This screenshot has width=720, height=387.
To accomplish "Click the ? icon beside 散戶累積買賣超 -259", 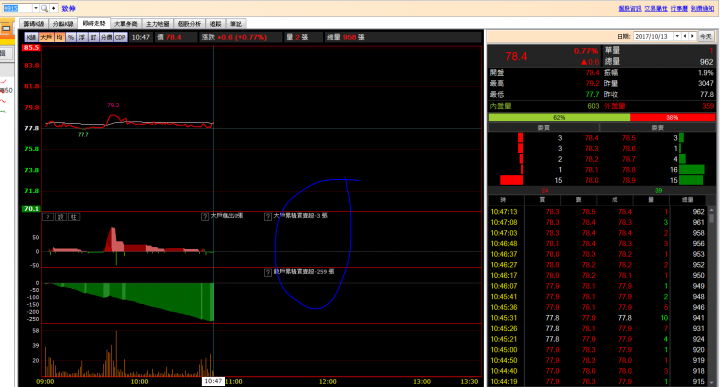I will click(268, 273).
